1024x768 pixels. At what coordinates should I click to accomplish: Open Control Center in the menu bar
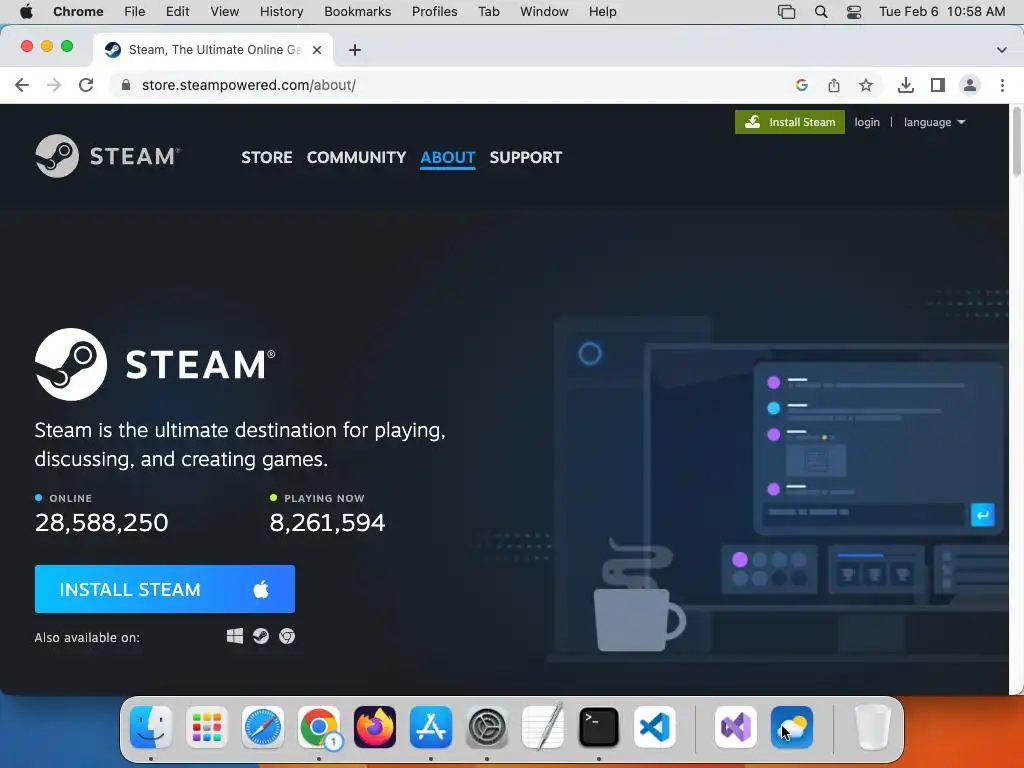[x=854, y=12]
